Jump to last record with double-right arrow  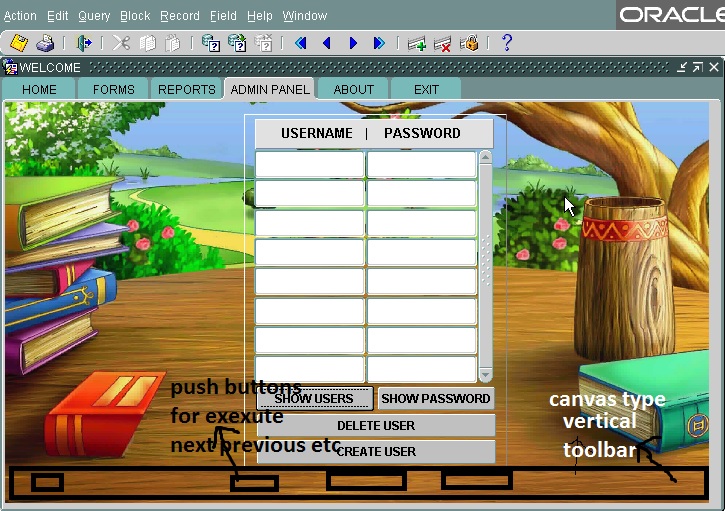[379, 43]
